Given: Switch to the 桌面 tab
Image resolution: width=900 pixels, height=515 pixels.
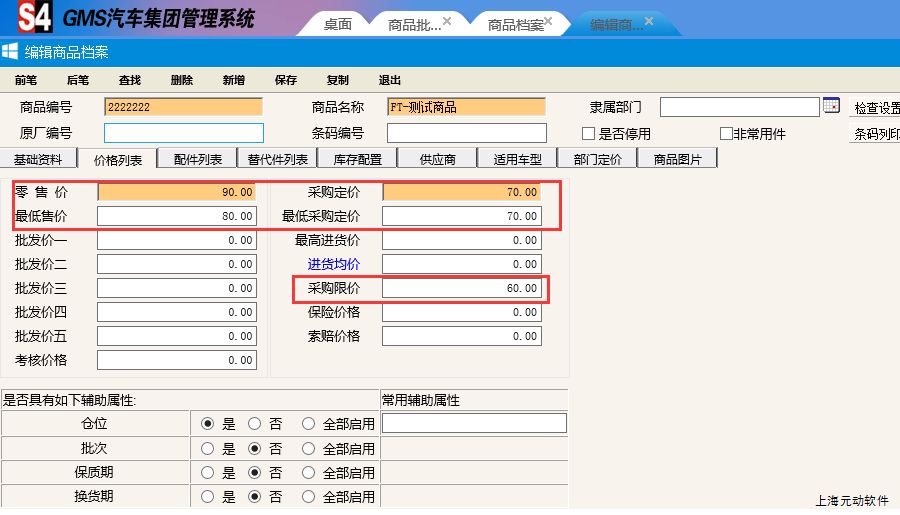Looking at the screenshot, I should tap(337, 25).
